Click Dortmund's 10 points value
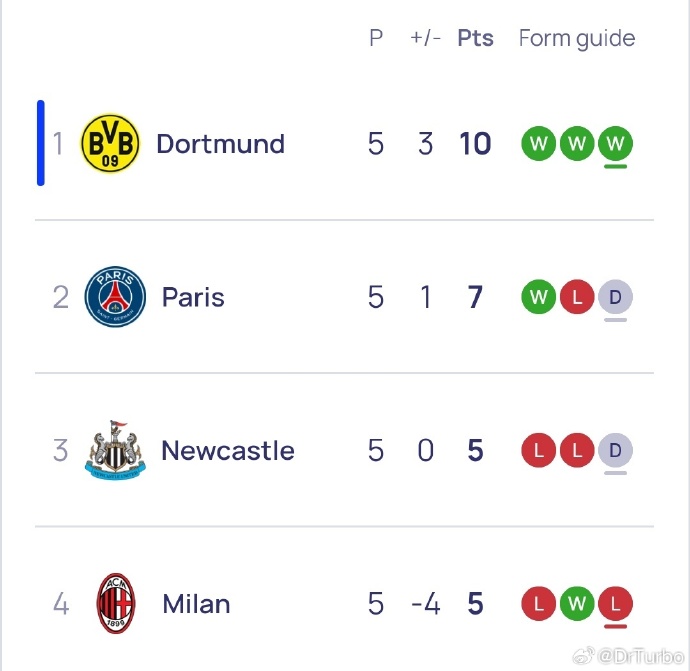The width and height of the screenshot is (690, 671). [475, 144]
